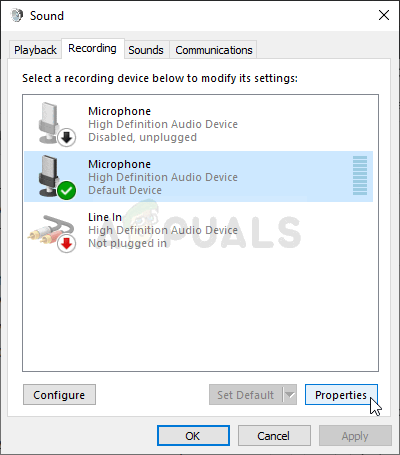Switch to the Playback tab
The height and width of the screenshot is (455, 400).
35,50
